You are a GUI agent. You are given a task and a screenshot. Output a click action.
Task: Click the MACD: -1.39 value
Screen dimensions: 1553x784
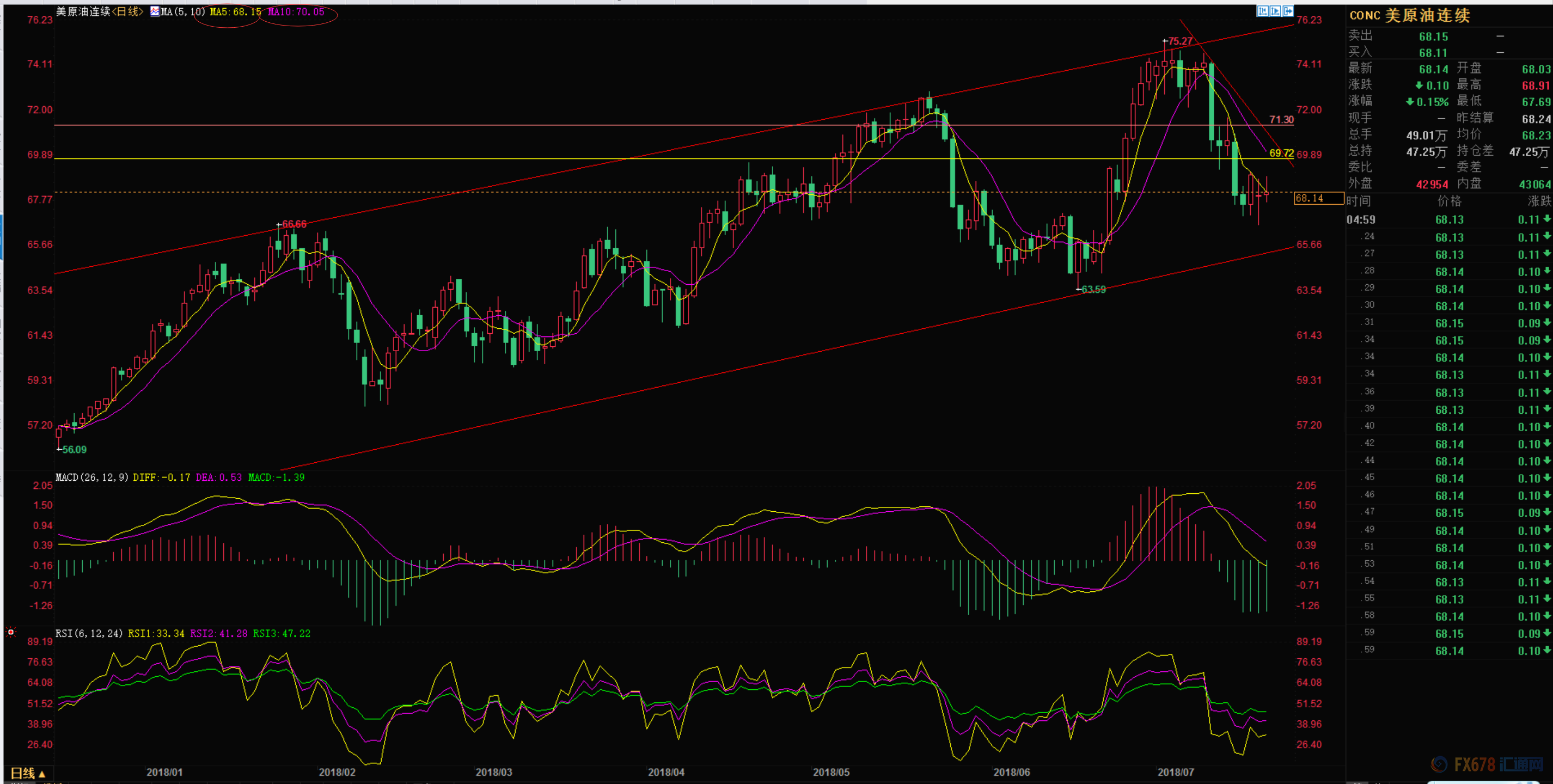point(276,477)
